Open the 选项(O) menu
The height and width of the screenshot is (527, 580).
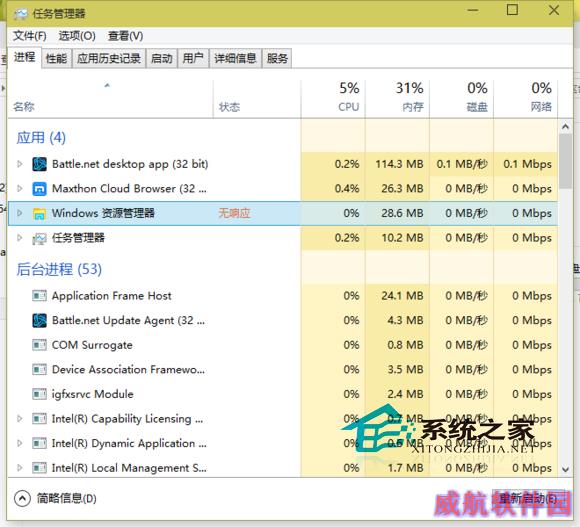77,36
